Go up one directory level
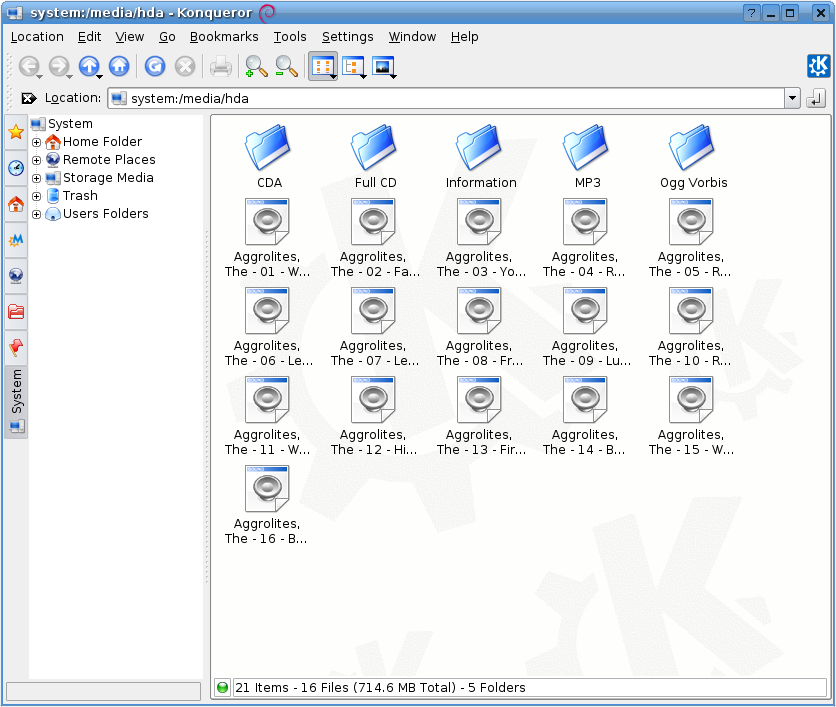The width and height of the screenshot is (836, 707). [x=89, y=67]
